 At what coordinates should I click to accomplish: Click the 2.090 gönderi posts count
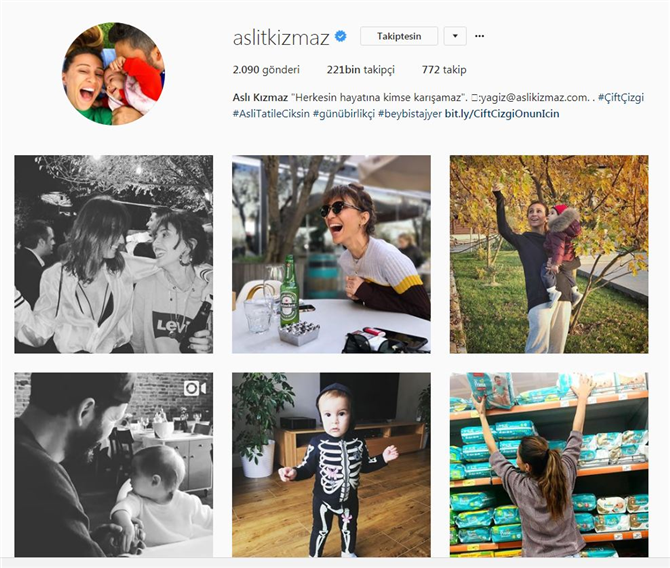(x=266, y=70)
